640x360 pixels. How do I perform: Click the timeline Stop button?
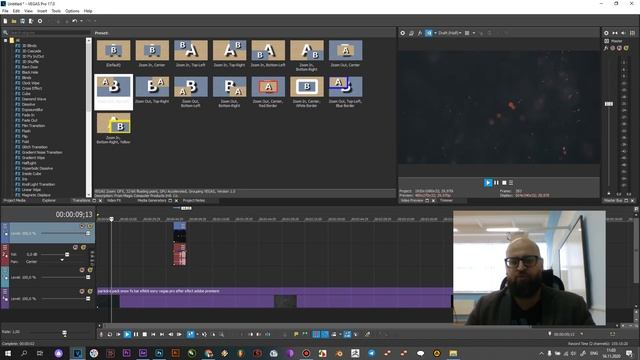[144, 334]
